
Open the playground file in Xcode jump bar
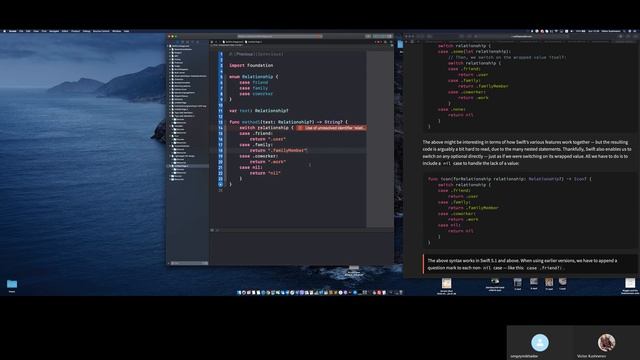(x=234, y=42)
